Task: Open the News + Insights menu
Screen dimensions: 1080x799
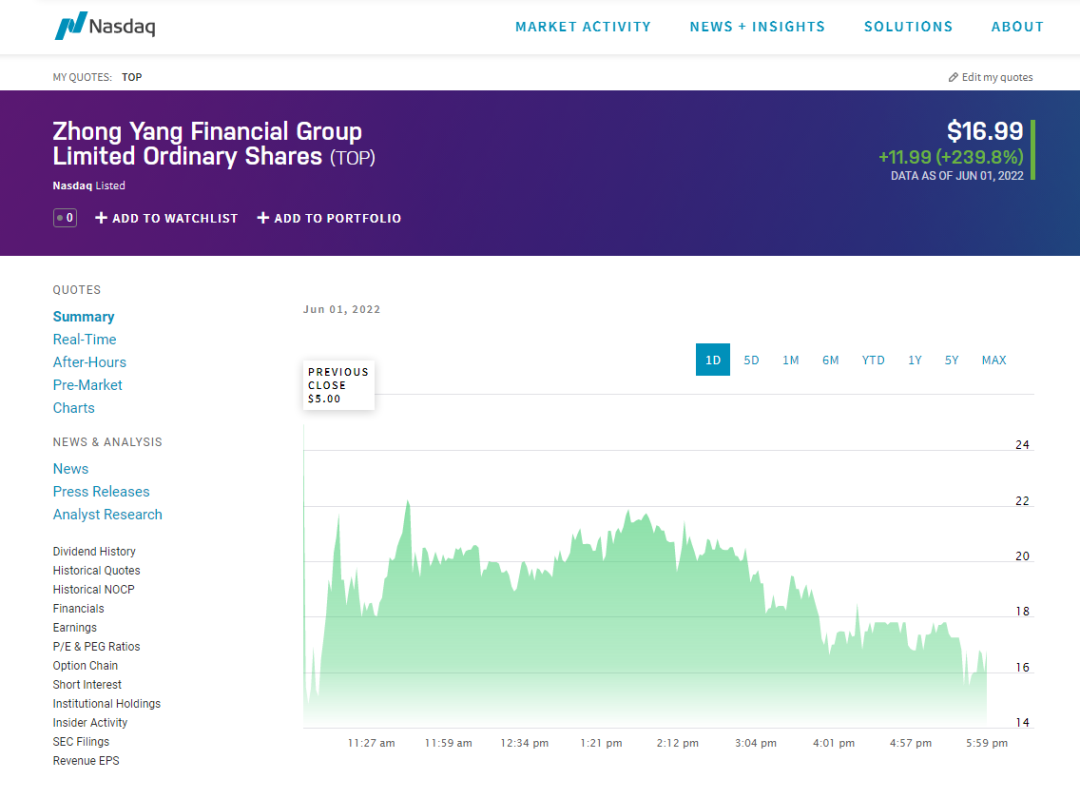Action: point(757,27)
